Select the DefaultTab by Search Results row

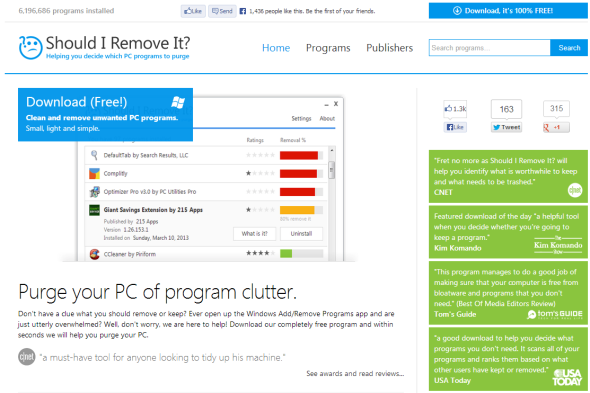[206, 155]
